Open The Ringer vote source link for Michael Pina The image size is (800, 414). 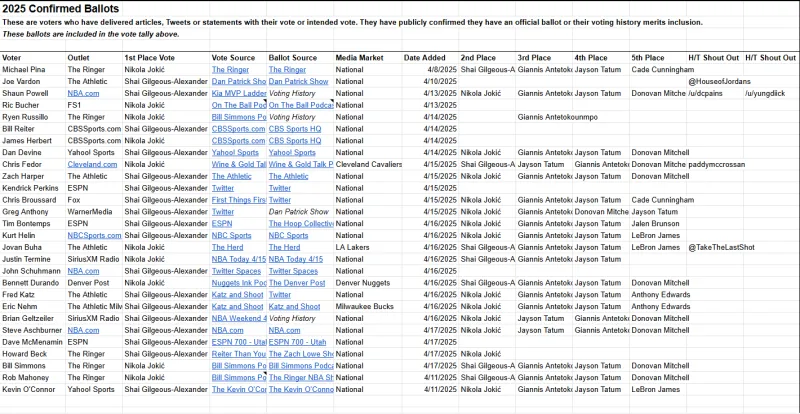[x=230, y=70]
